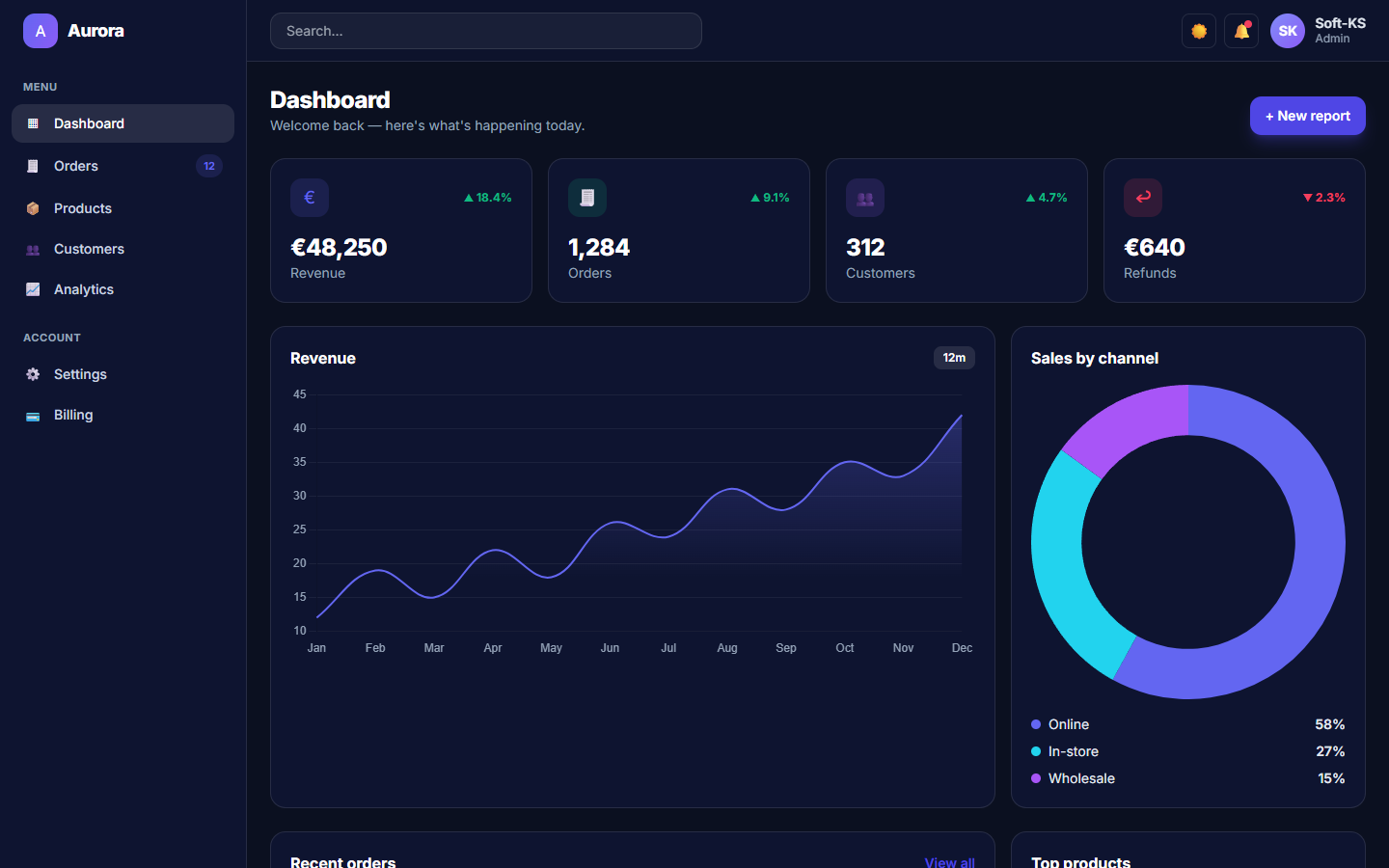Click the 9.1% orders change indicator
This screenshot has width=1389, height=868.
[x=770, y=198]
